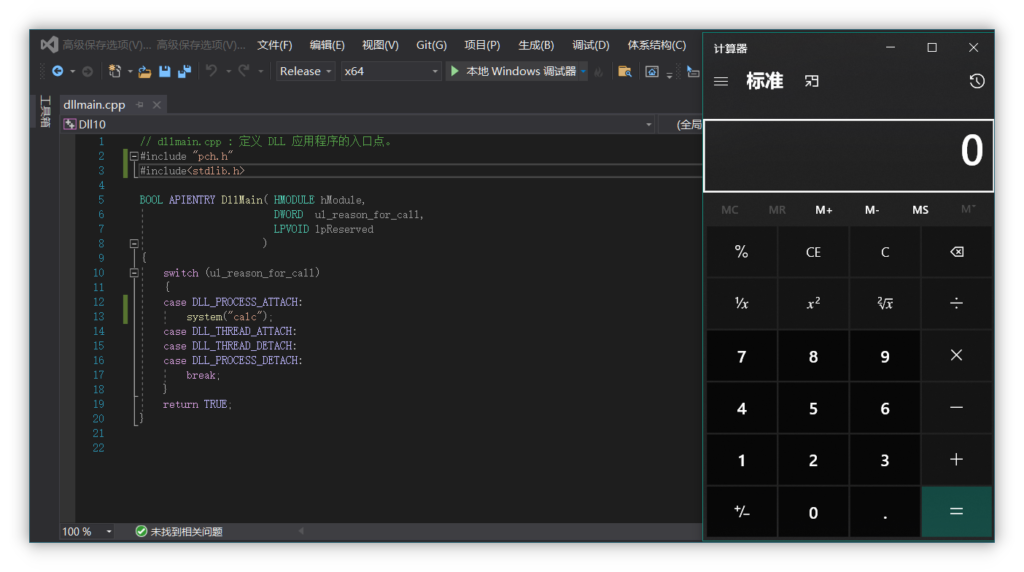The height and width of the screenshot is (572, 1024).
Task: Close the dllmain.cpp tab
Action: tap(157, 104)
